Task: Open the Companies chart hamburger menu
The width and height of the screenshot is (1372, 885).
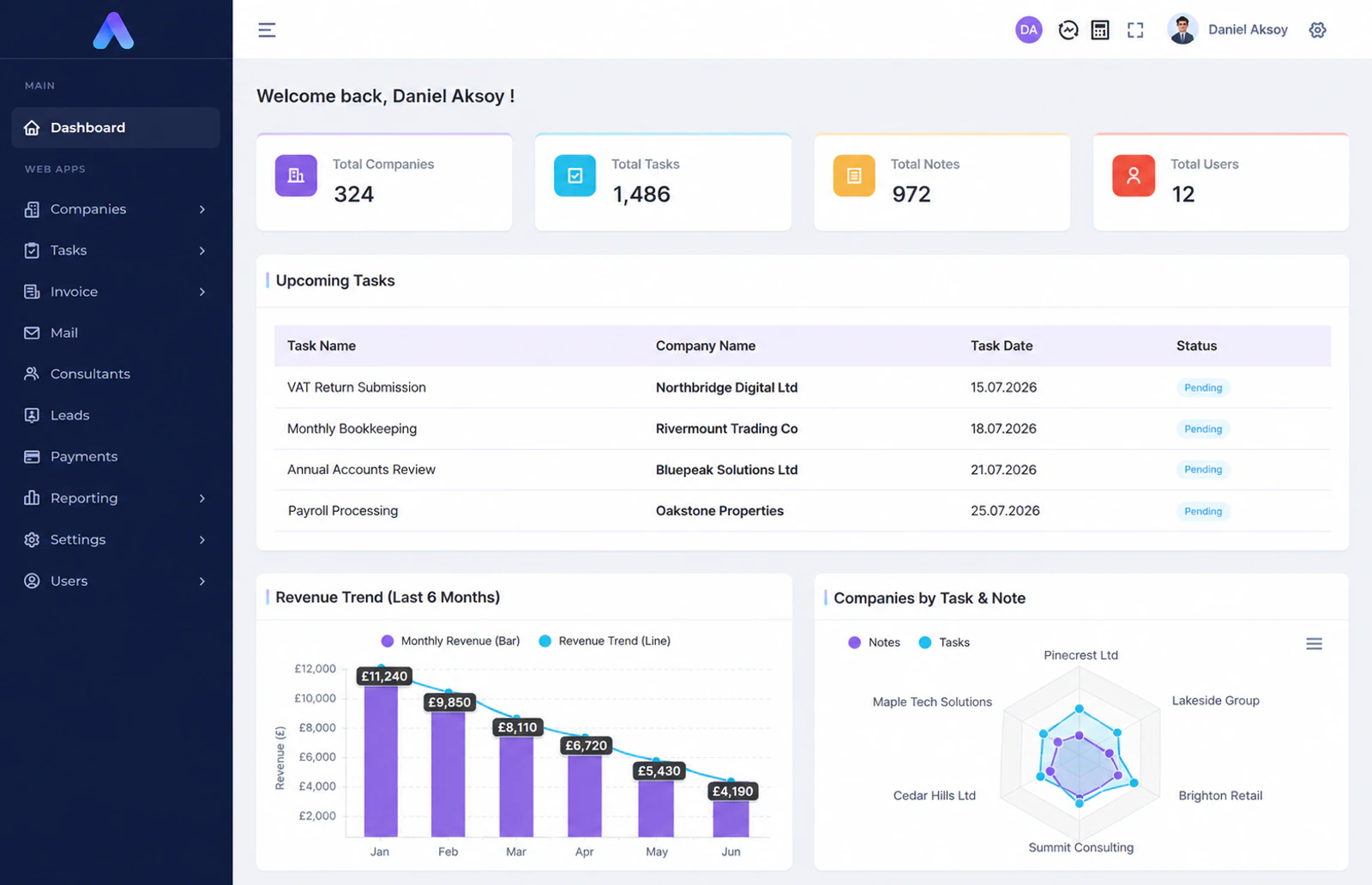Action: coord(1314,644)
